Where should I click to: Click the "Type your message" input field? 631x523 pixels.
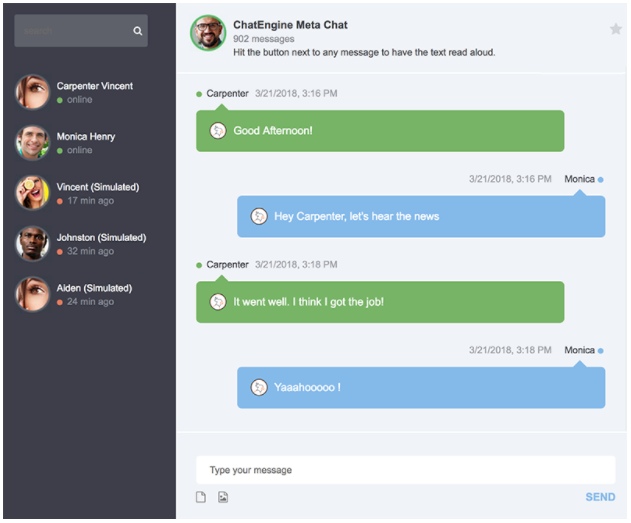pos(405,470)
